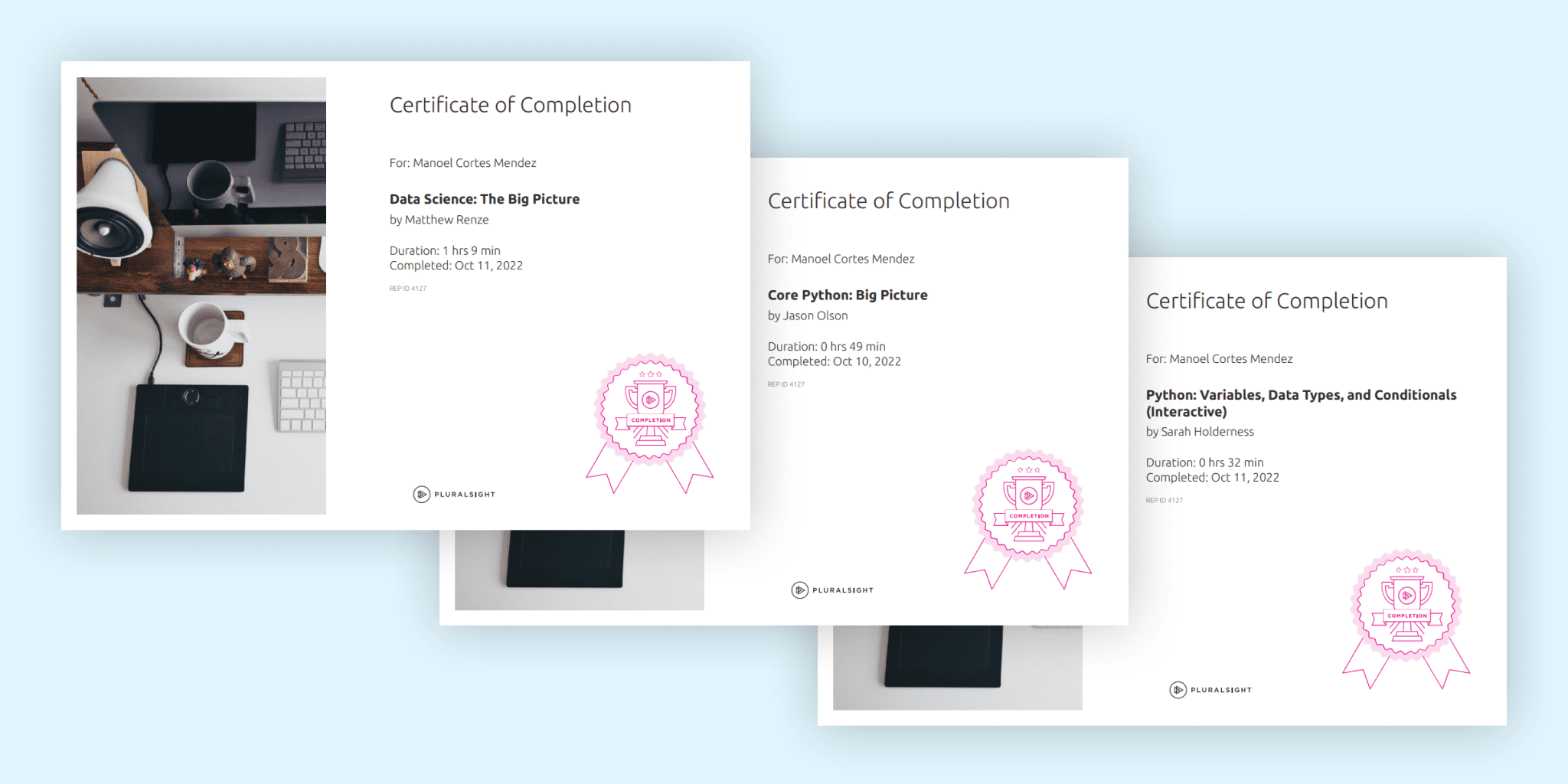The image size is (1568, 784).
Task: Click the partial desk photo under Core Python certificate
Action: 579,570
